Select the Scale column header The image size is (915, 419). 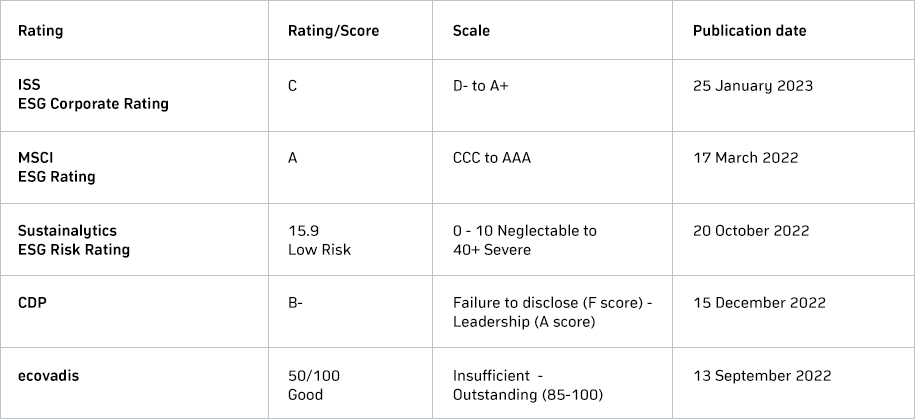click(471, 30)
